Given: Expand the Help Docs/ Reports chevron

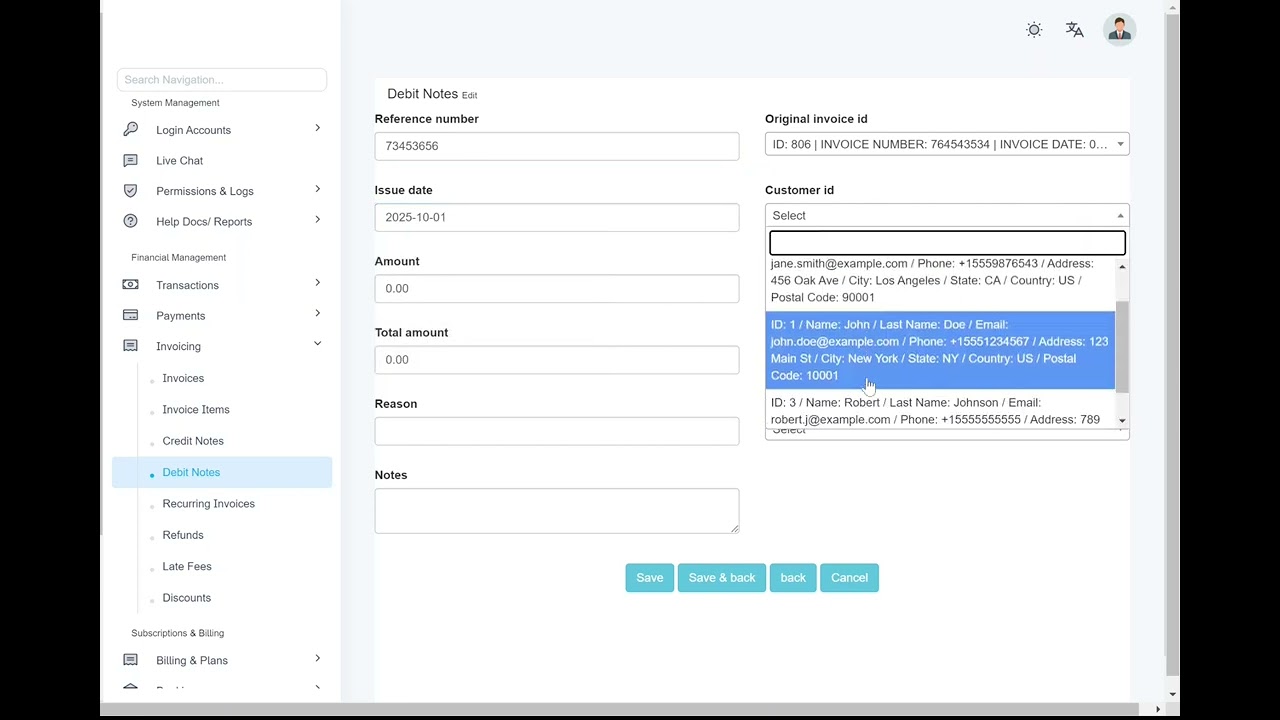Looking at the screenshot, I should [x=318, y=220].
